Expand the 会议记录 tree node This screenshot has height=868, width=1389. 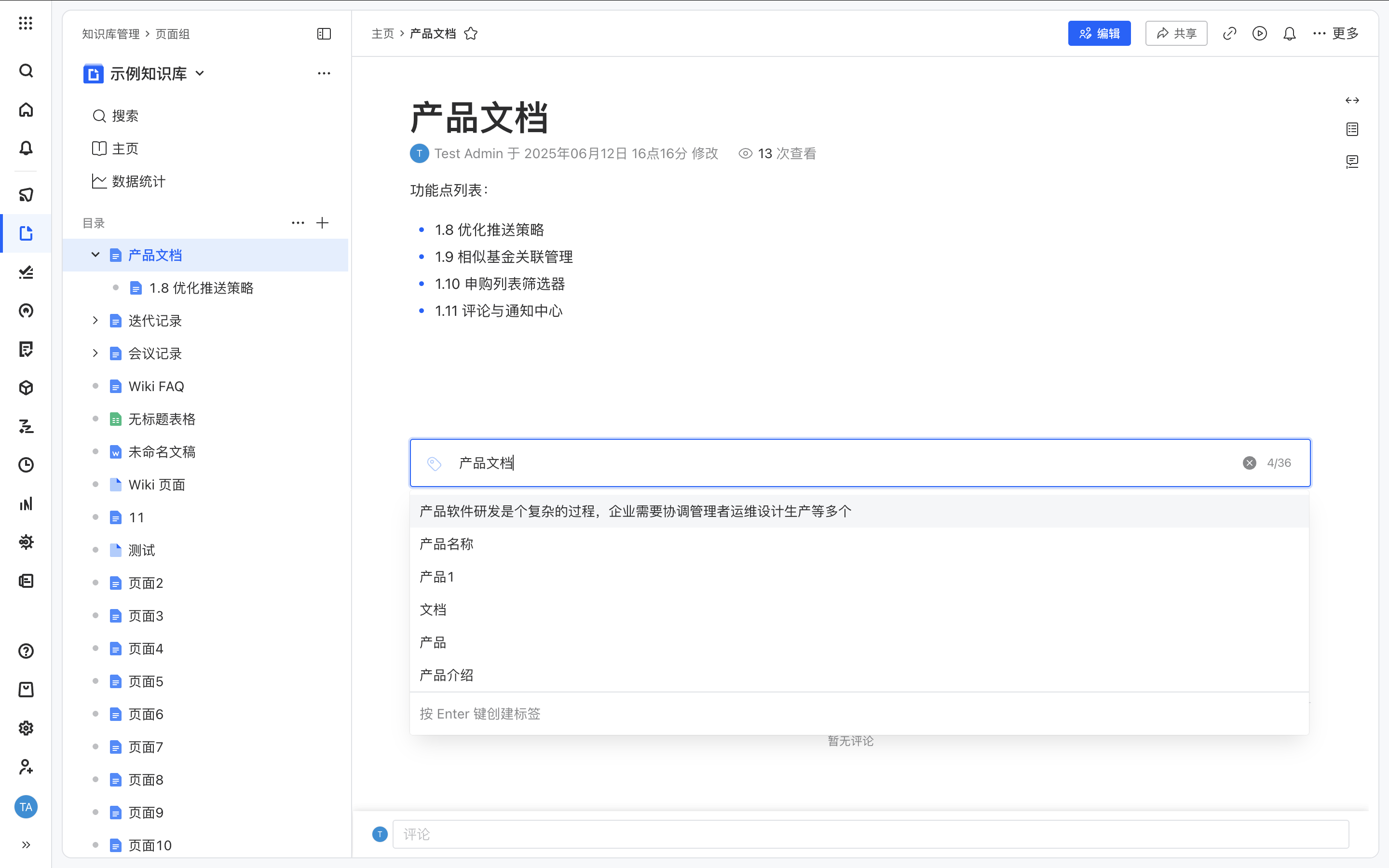pos(95,353)
